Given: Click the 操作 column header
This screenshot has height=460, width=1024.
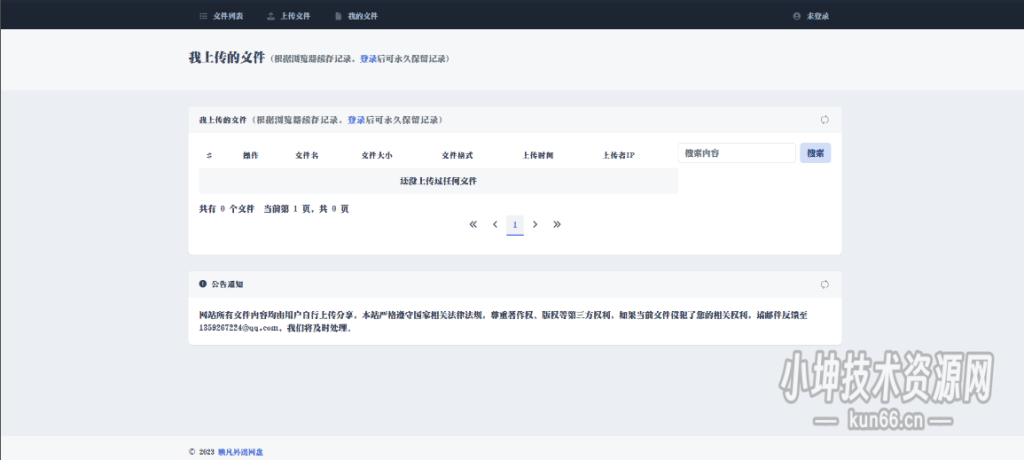Looking at the screenshot, I should (x=250, y=156).
